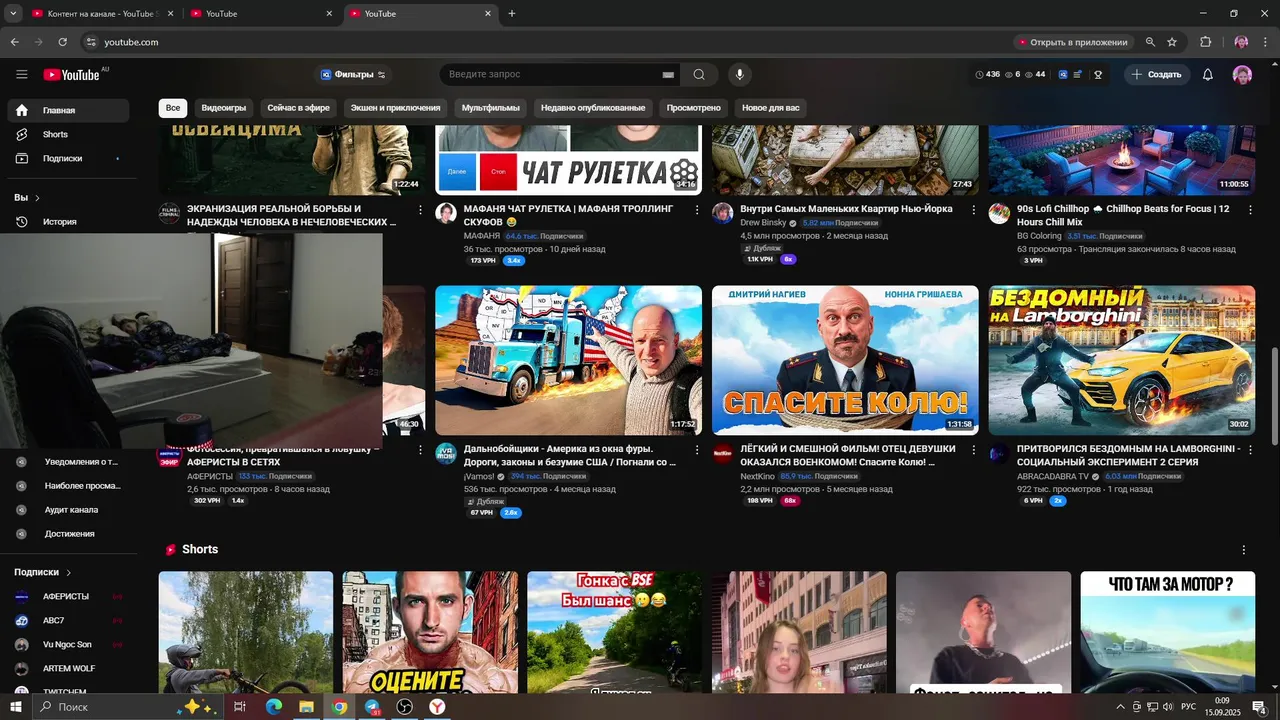
Task: Open the Windows Task View button
Action: (x=240, y=707)
